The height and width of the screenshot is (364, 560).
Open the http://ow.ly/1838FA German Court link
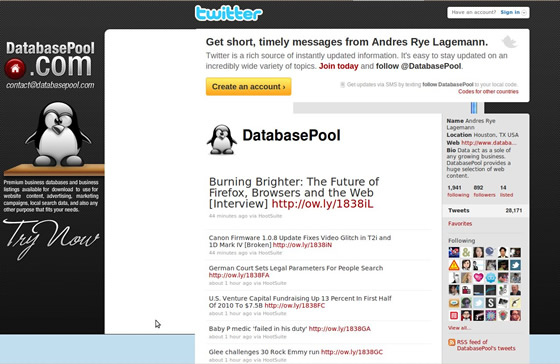point(239,275)
